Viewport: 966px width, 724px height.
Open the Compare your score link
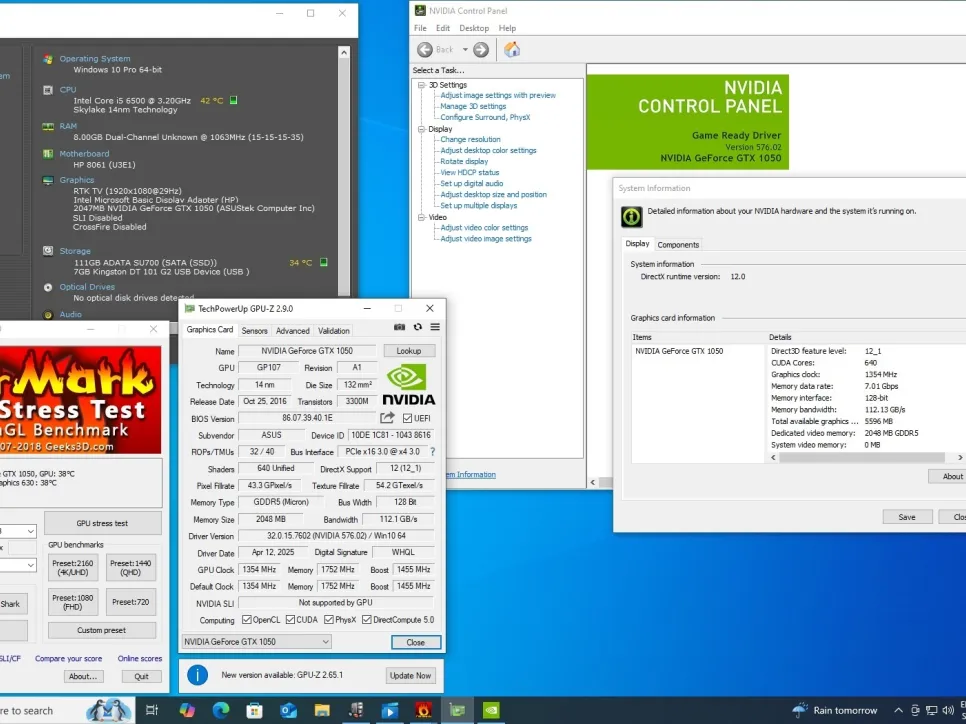(68, 659)
